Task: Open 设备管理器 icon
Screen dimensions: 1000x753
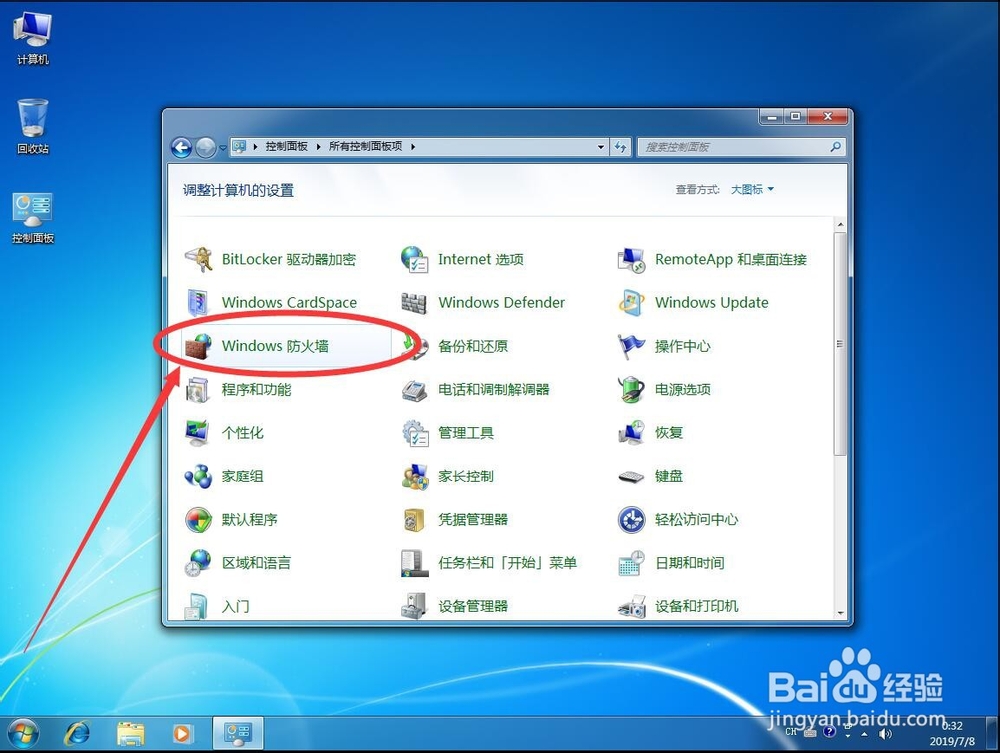Action: point(415,606)
